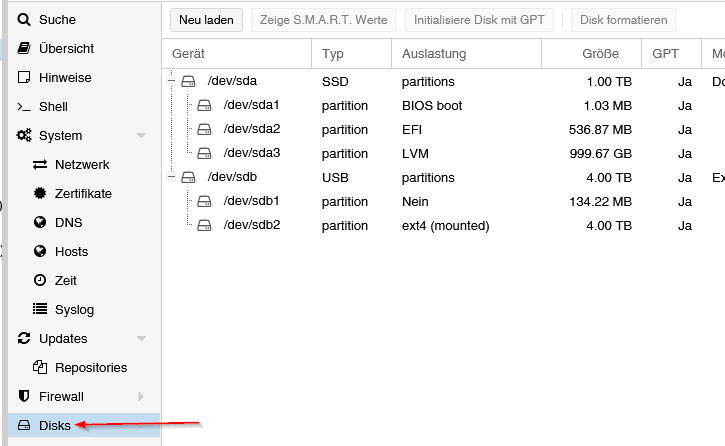The height and width of the screenshot is (446, 725).
Task: Collapse the Updates section arrow
Action: (x=141, y=339)
